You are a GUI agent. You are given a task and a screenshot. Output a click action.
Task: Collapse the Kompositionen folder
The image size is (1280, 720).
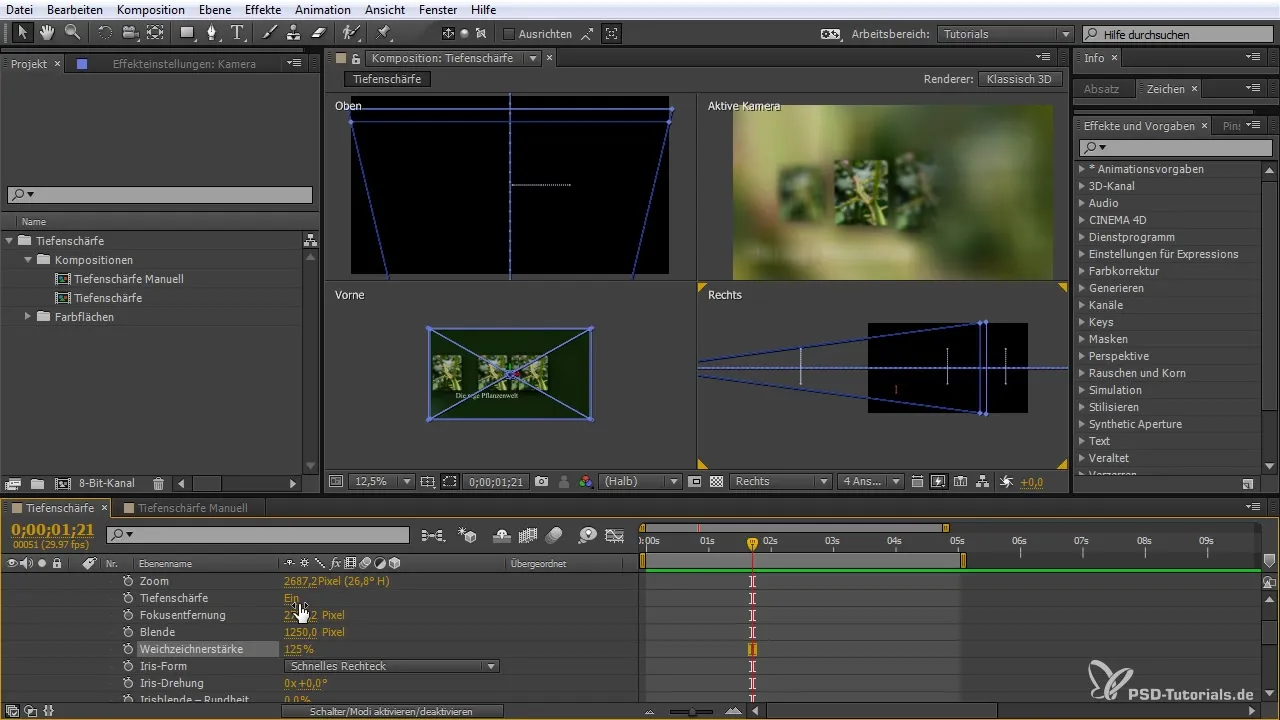28,260
